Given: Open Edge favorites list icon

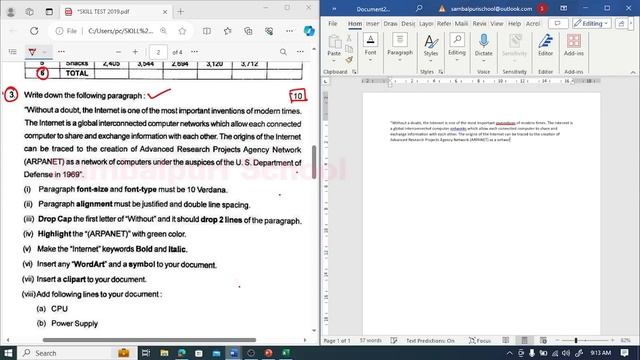Looking at the screenshot, I should tap(228, 31).
